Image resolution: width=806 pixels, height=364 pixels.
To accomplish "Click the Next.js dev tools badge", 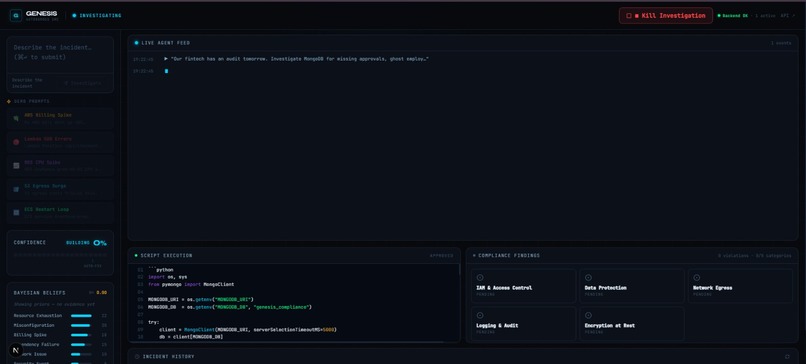I will (x=16, y=350).
